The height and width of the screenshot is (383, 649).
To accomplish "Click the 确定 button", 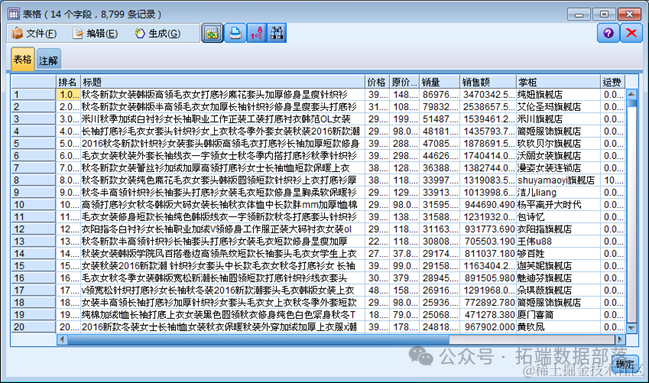I will click(625, 364).
